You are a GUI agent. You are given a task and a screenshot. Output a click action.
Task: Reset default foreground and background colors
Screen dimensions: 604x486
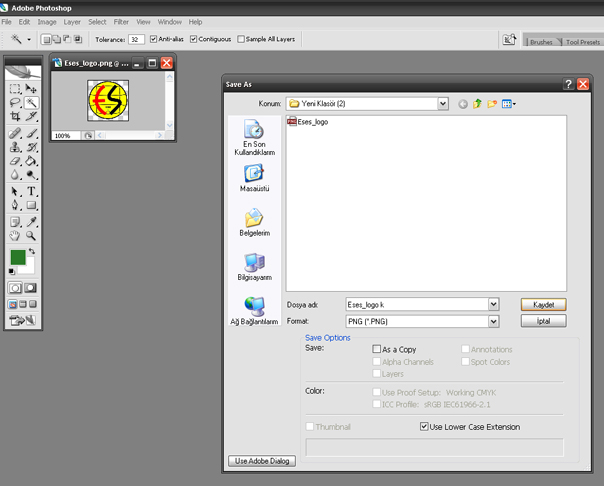(x=12, y=271)
